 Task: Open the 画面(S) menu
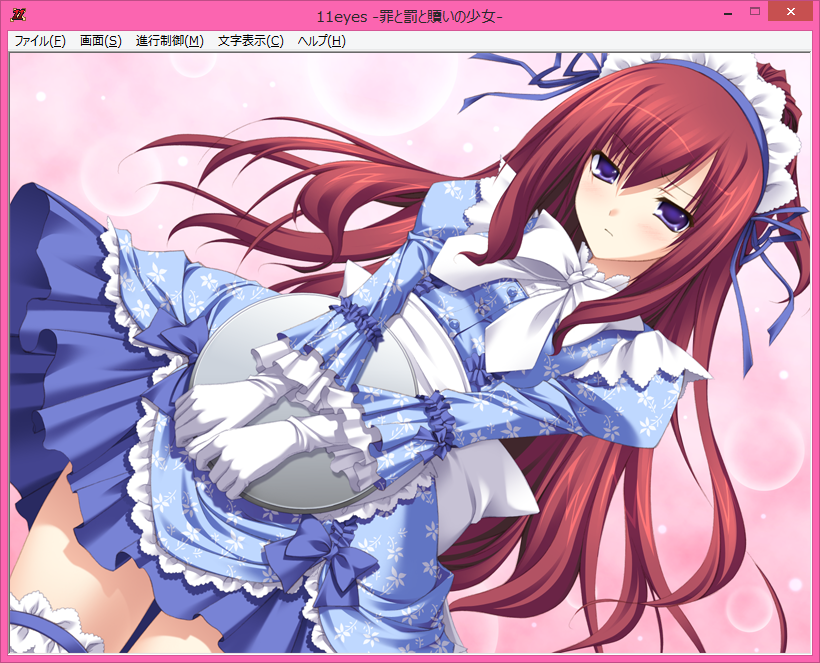pyautogui.click(x=100, y=41)
